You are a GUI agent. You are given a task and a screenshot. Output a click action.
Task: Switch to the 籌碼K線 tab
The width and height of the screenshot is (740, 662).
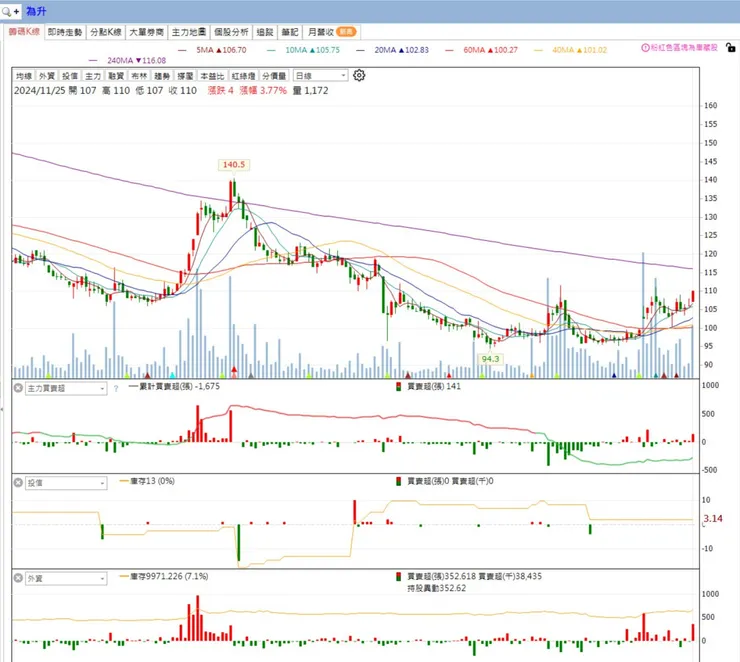24,32
